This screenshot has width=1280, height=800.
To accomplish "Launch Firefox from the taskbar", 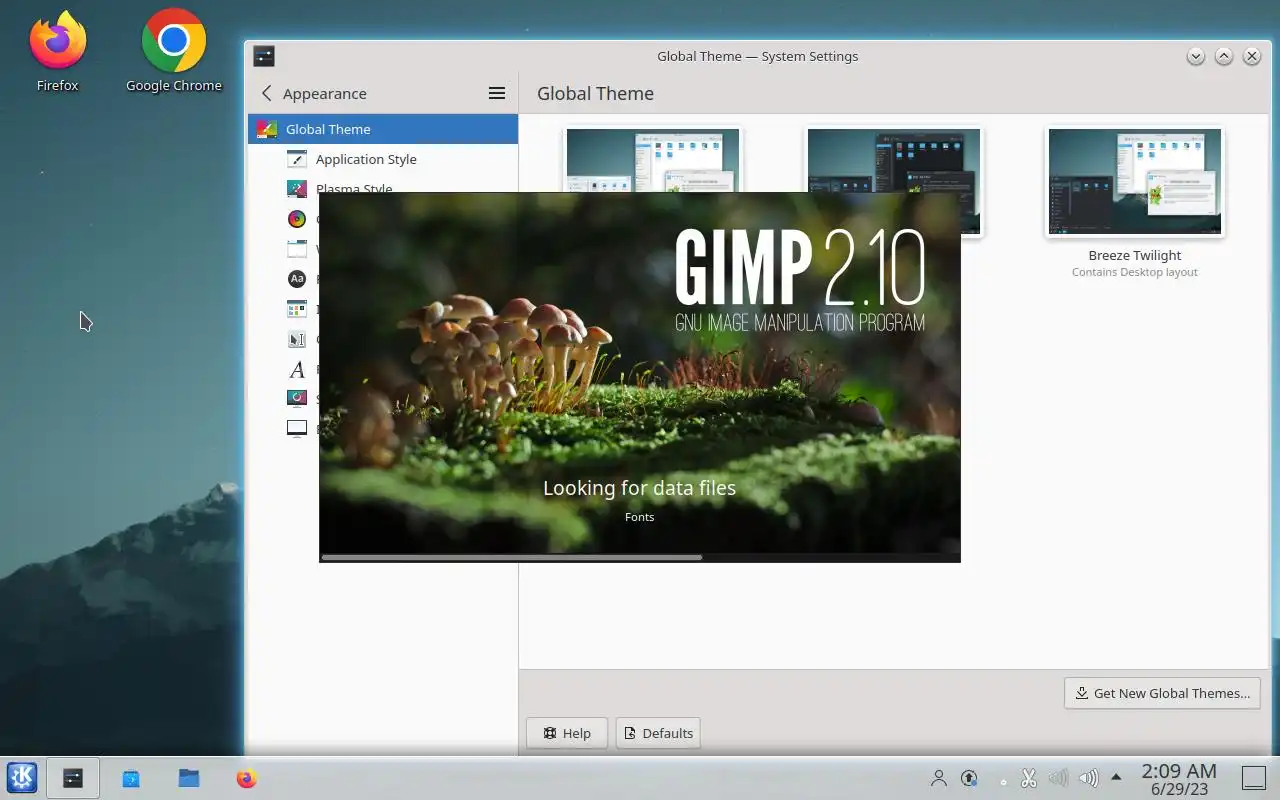I will pyautogui.click(x=247, y=778).
